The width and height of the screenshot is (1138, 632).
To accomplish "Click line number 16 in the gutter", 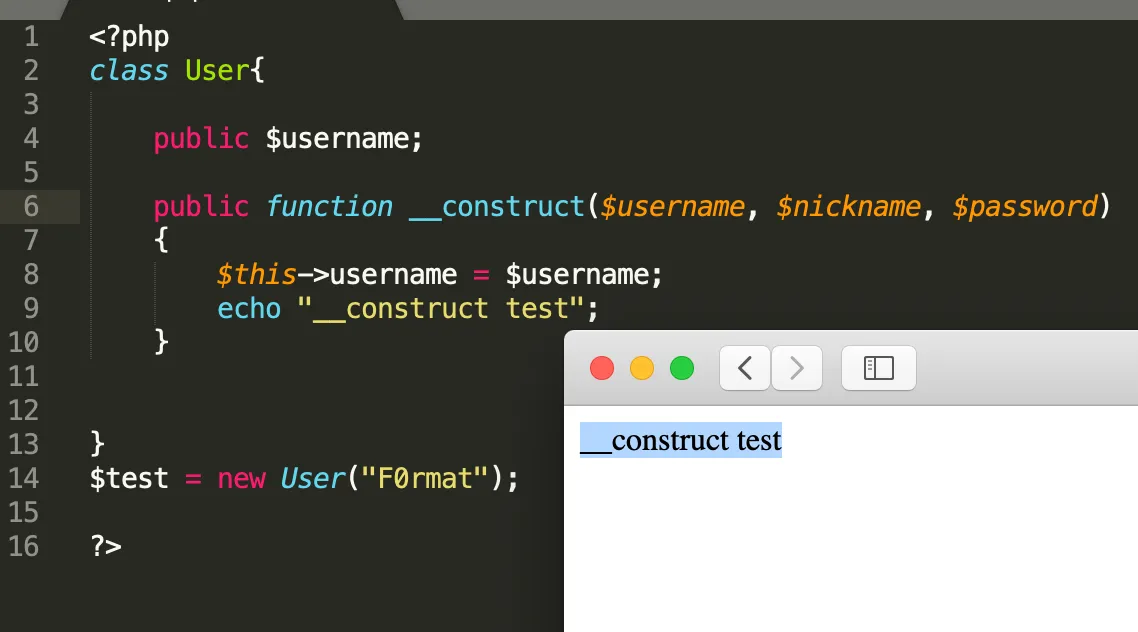I will [24, 547].
